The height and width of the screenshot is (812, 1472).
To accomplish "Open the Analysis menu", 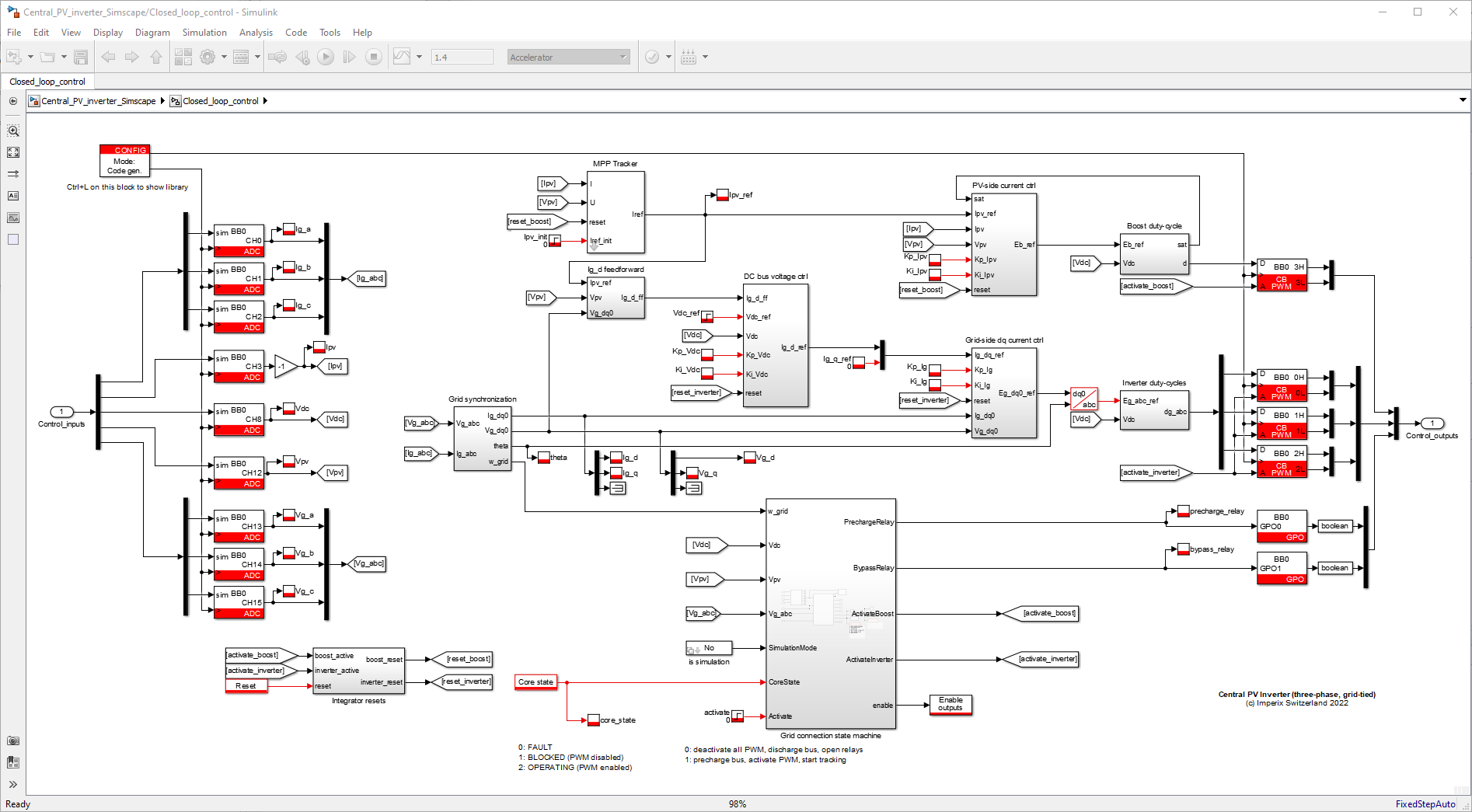I will click(x=256, y=33).
